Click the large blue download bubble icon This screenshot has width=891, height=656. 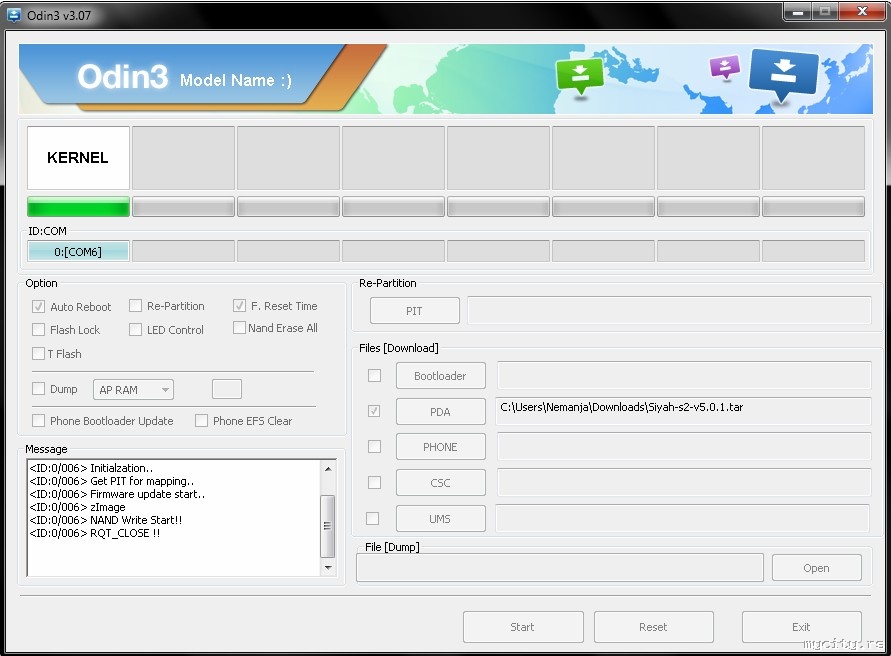[x=784, y=76]
